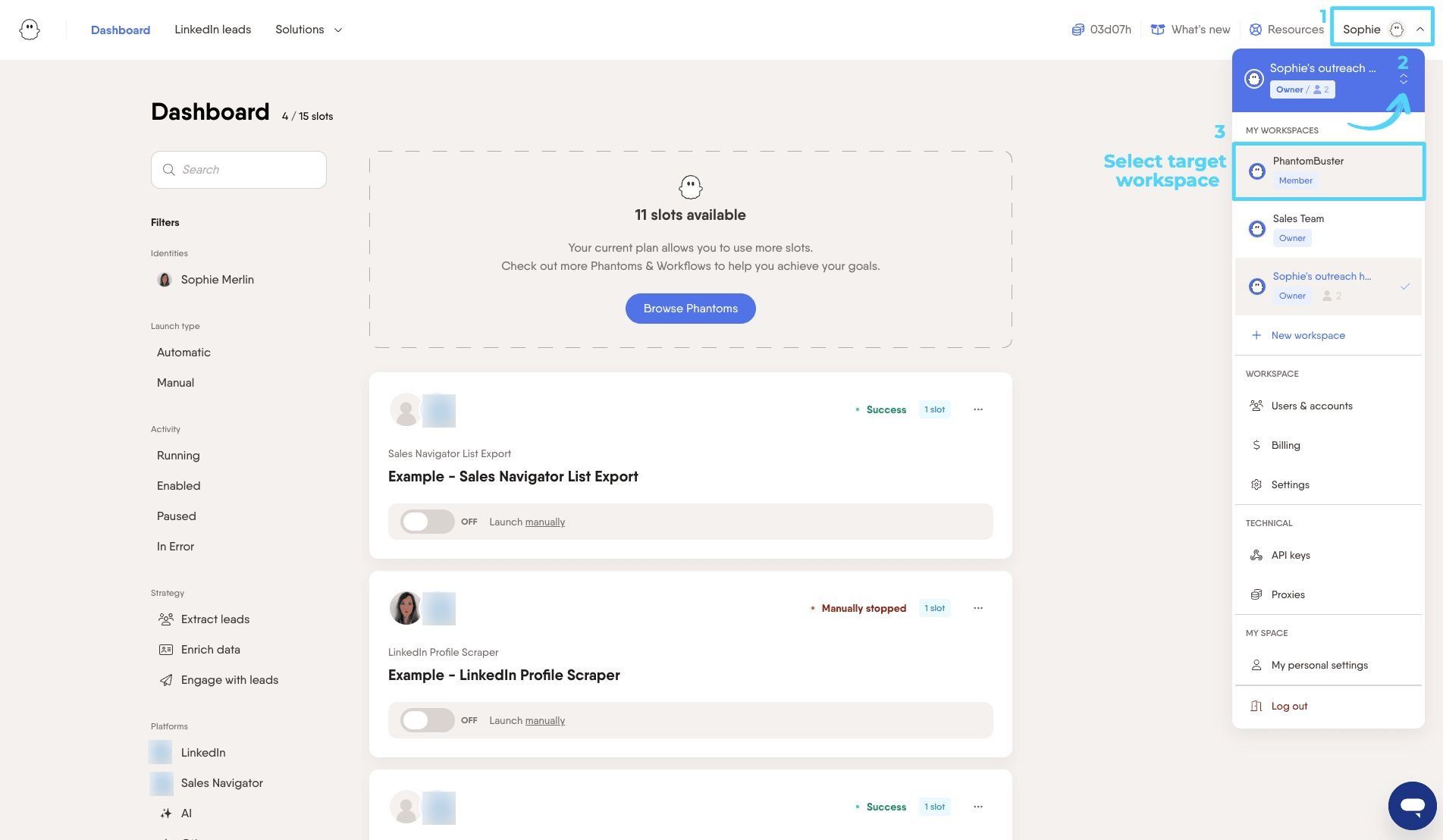Viewport: 1443px width, 840px height.
Task: Toggle Sales Navigator List Export launch switch
Action: coord(427,522)
